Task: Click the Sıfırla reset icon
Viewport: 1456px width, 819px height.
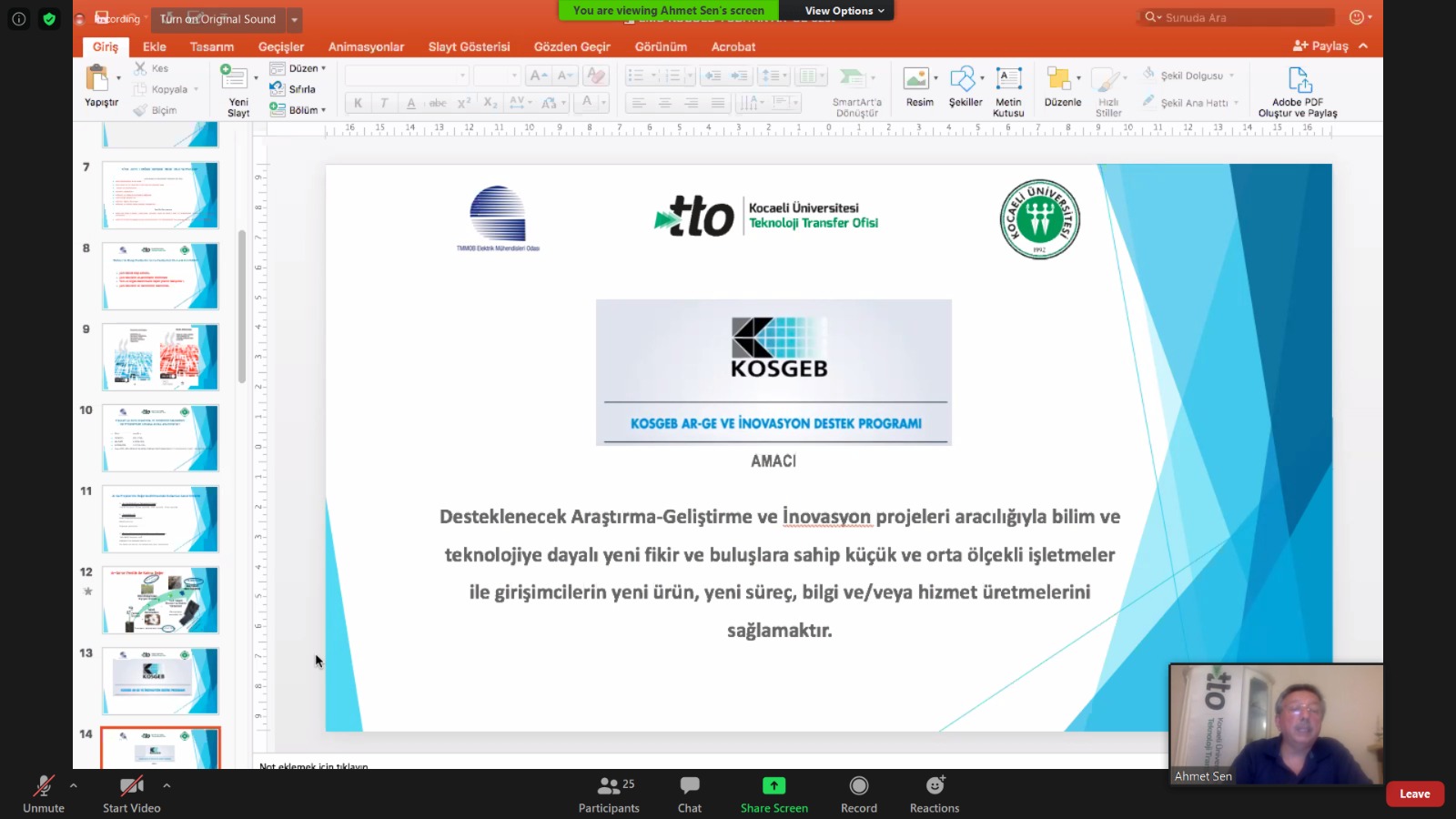Action: click(278, 89)
